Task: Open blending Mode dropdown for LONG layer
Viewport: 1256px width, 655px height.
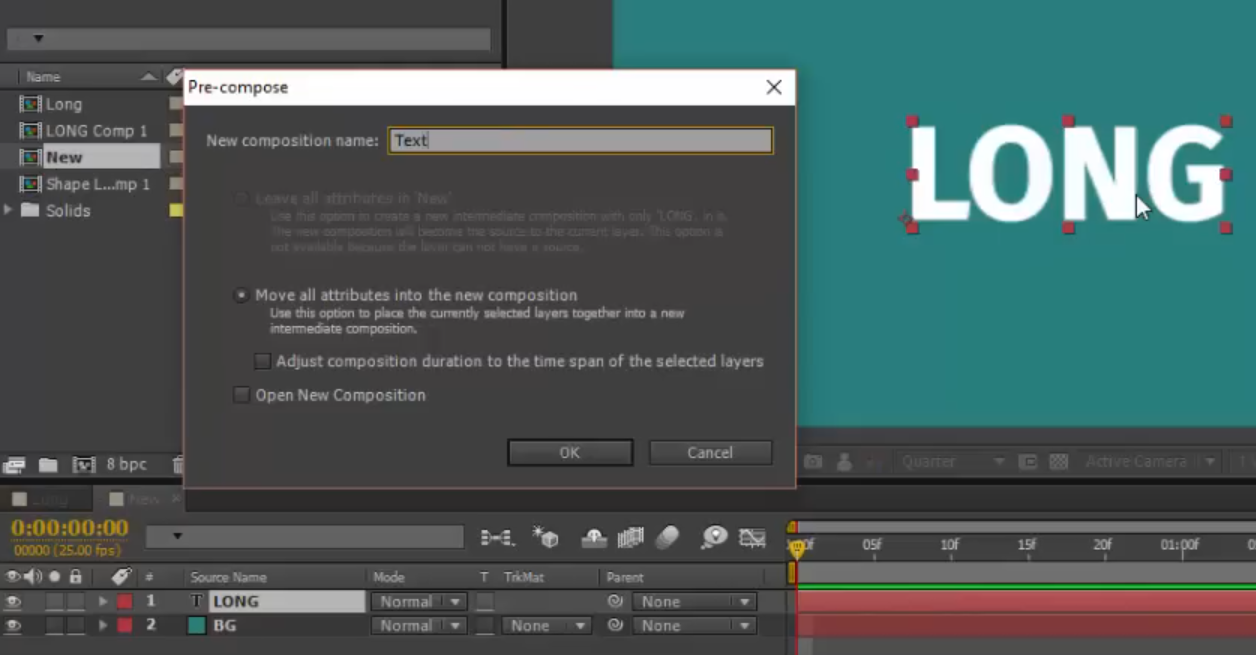Action: (418, 602)
